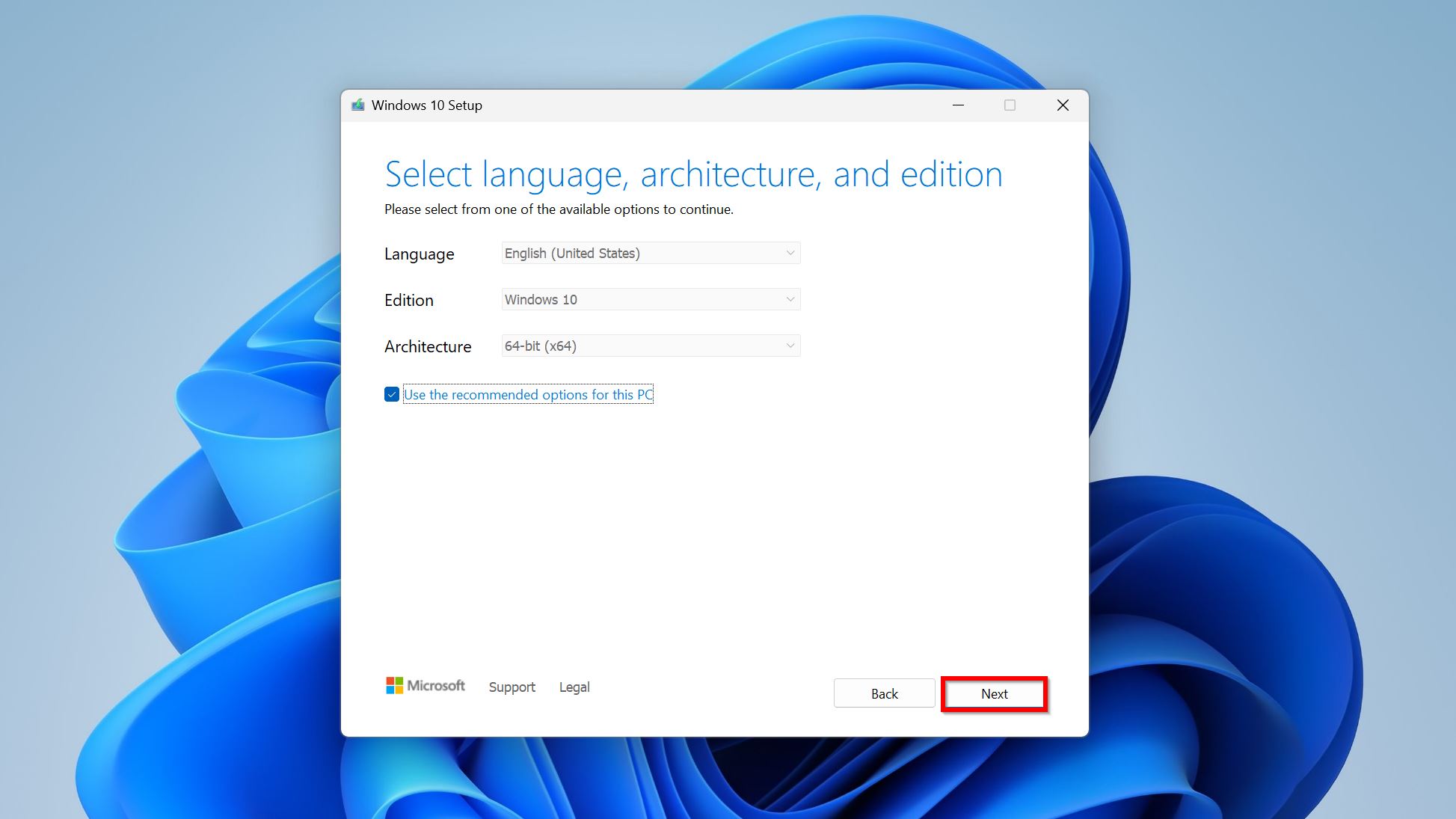The height and width of the screenshot is (819, 1456).
Task: Click the restore window button
Action: (1010, 105)
